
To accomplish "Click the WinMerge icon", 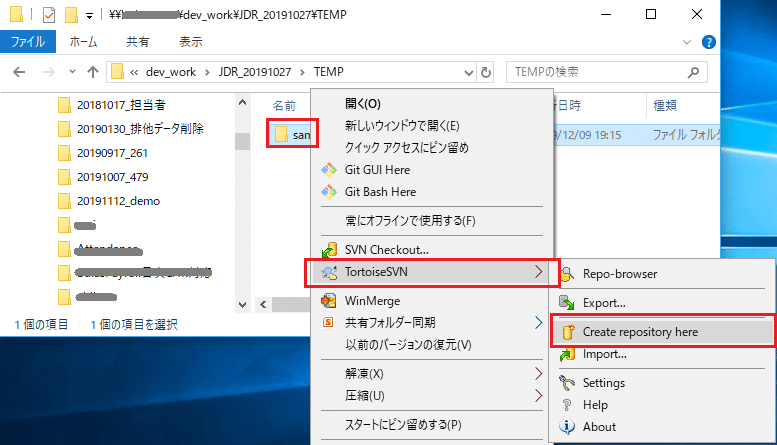I will tap(329, 301).
